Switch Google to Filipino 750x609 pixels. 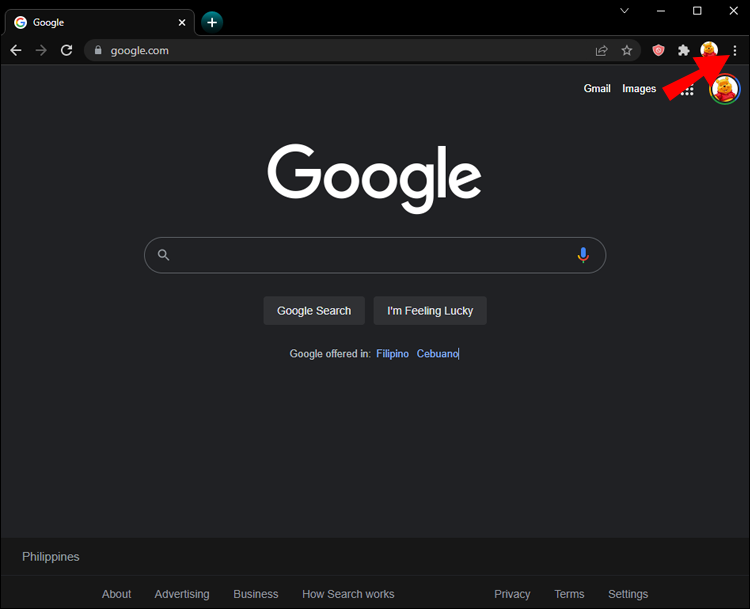coord(392,354)
